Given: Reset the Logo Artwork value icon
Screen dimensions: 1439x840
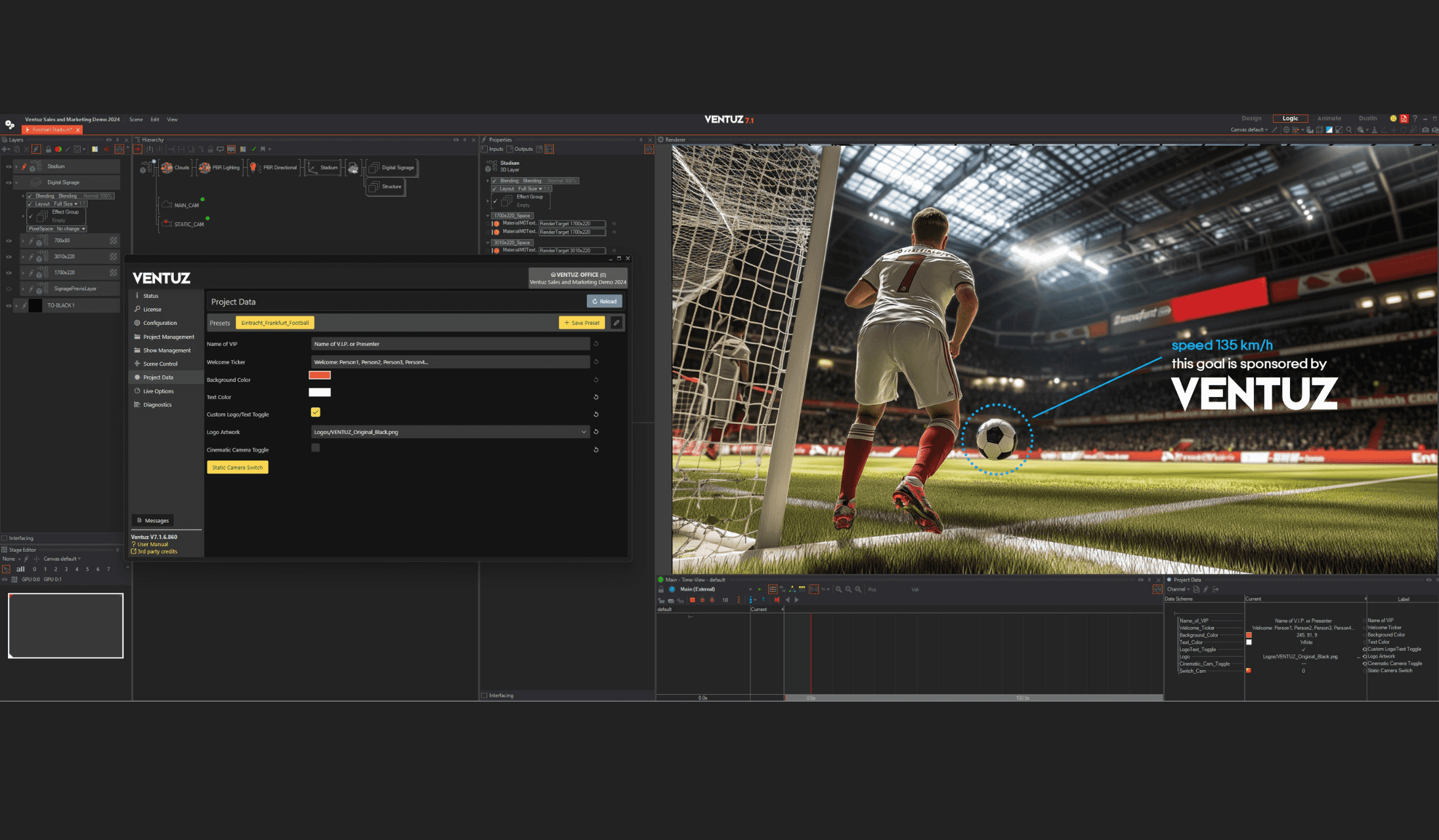Looking at the screenshot, I should point(596,432).
